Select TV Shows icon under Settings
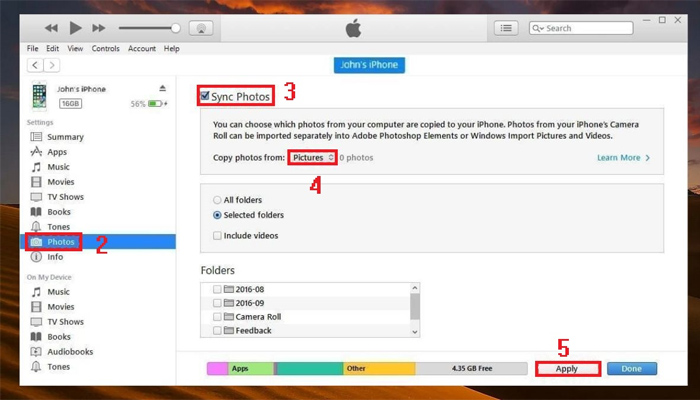 [36, 197]
